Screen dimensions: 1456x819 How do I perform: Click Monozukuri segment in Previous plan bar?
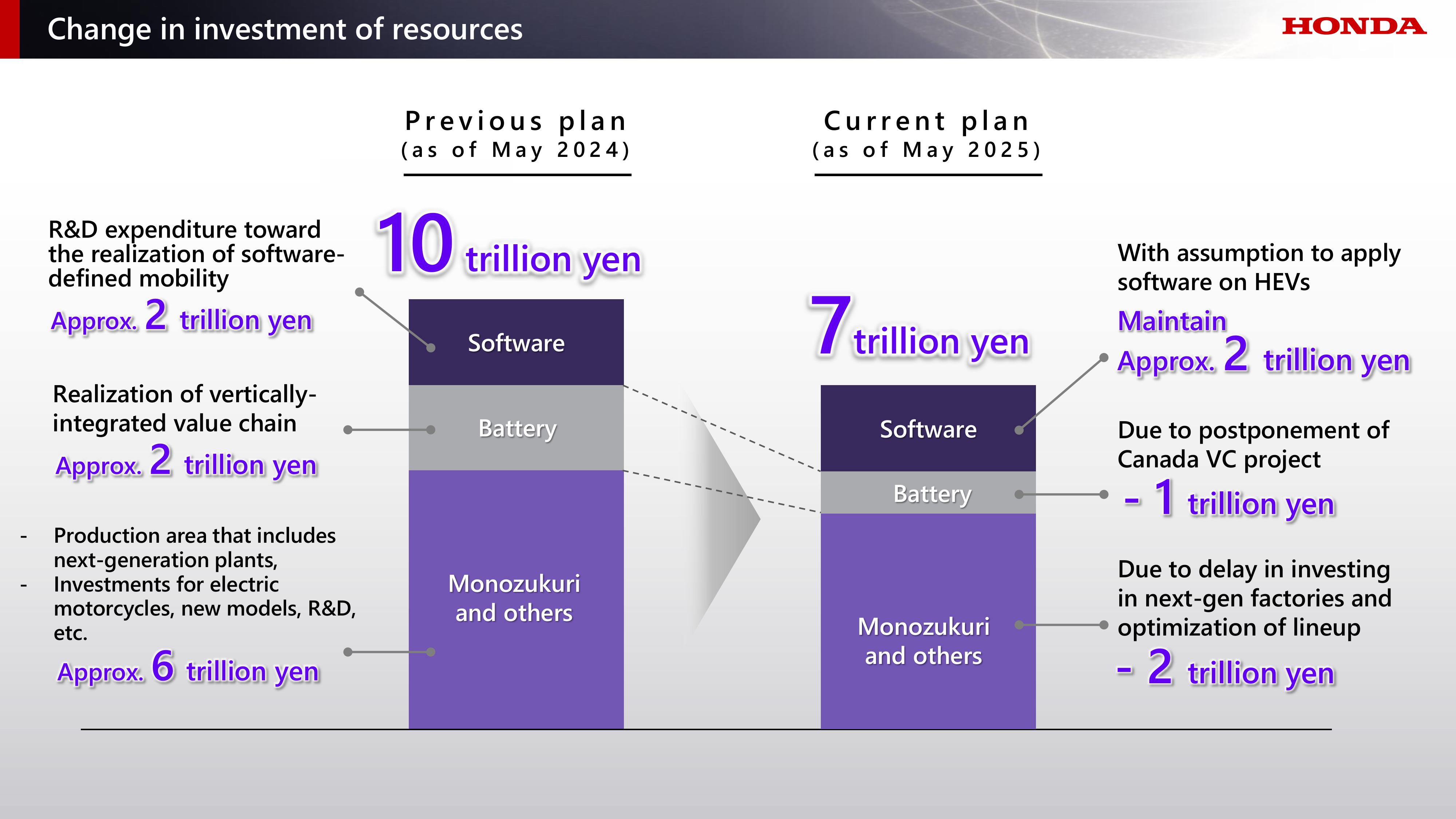[x=515, y=598]
